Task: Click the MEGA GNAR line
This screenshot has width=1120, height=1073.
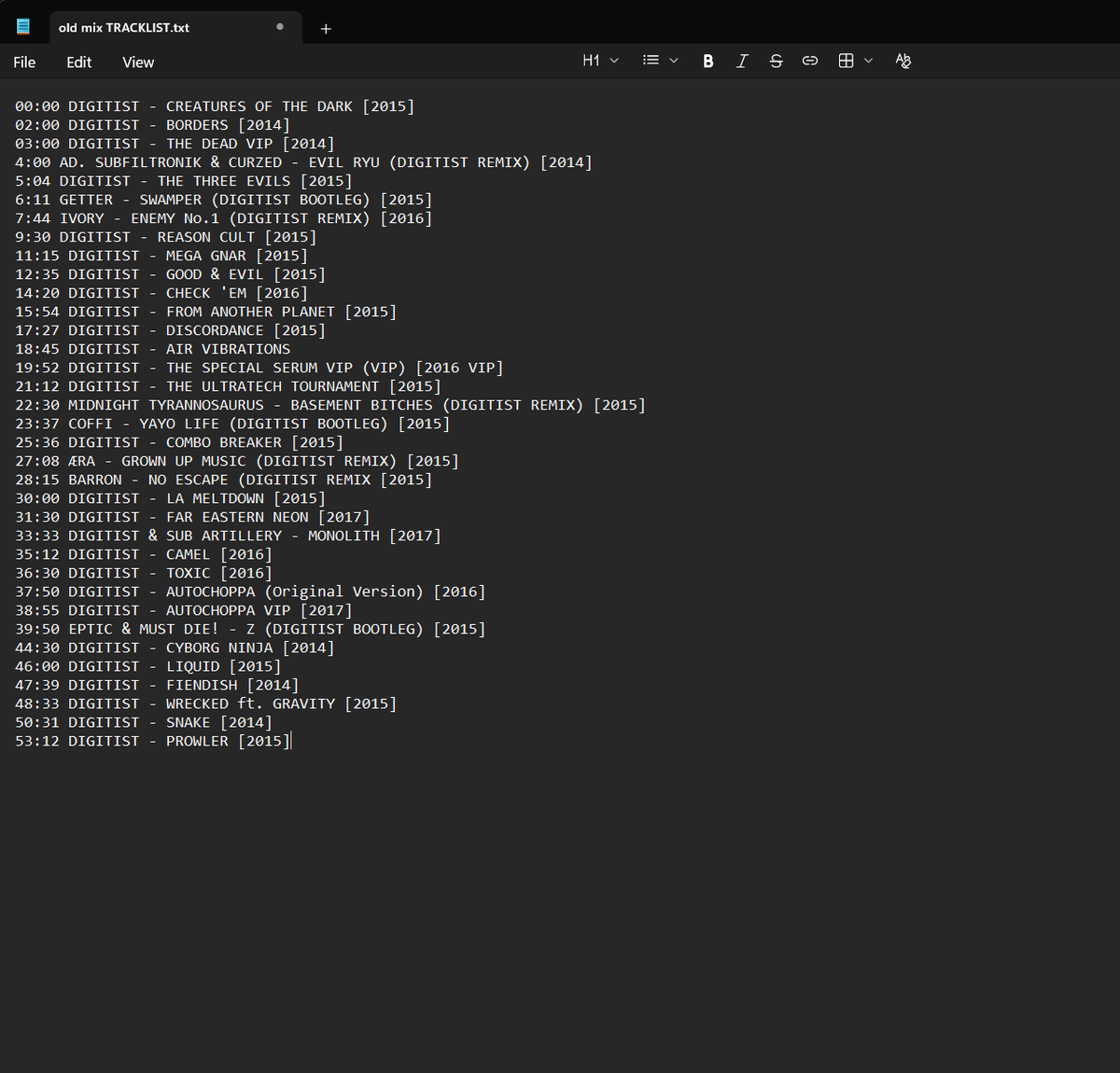Action: pos(161,256)
